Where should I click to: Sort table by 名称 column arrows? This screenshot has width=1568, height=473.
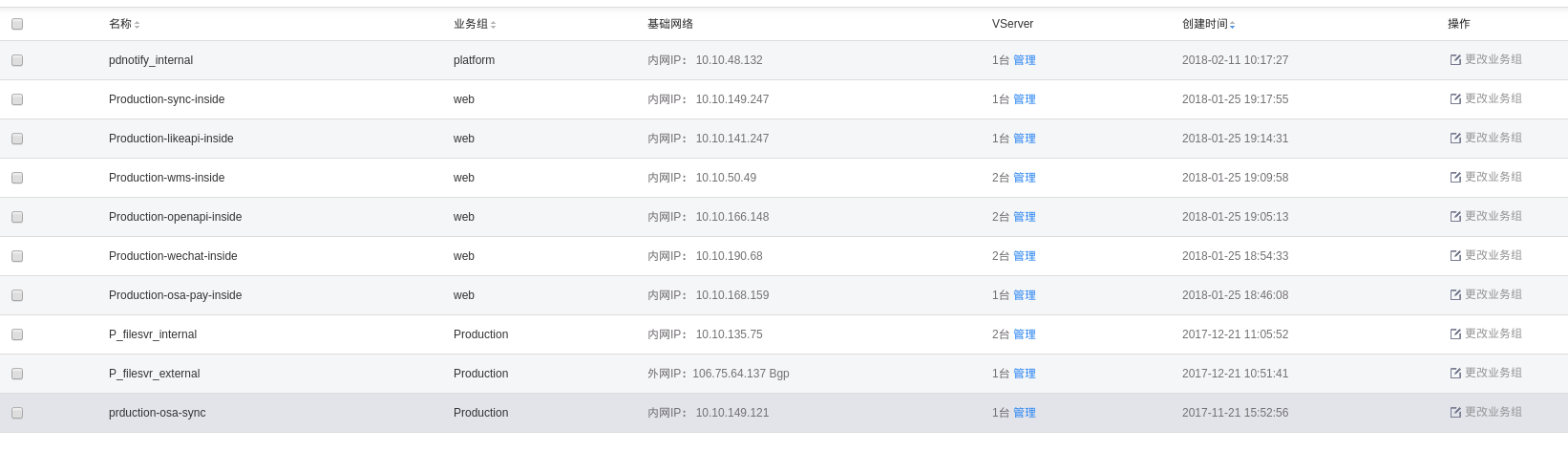pyautogui.click(x=138, y=25)
